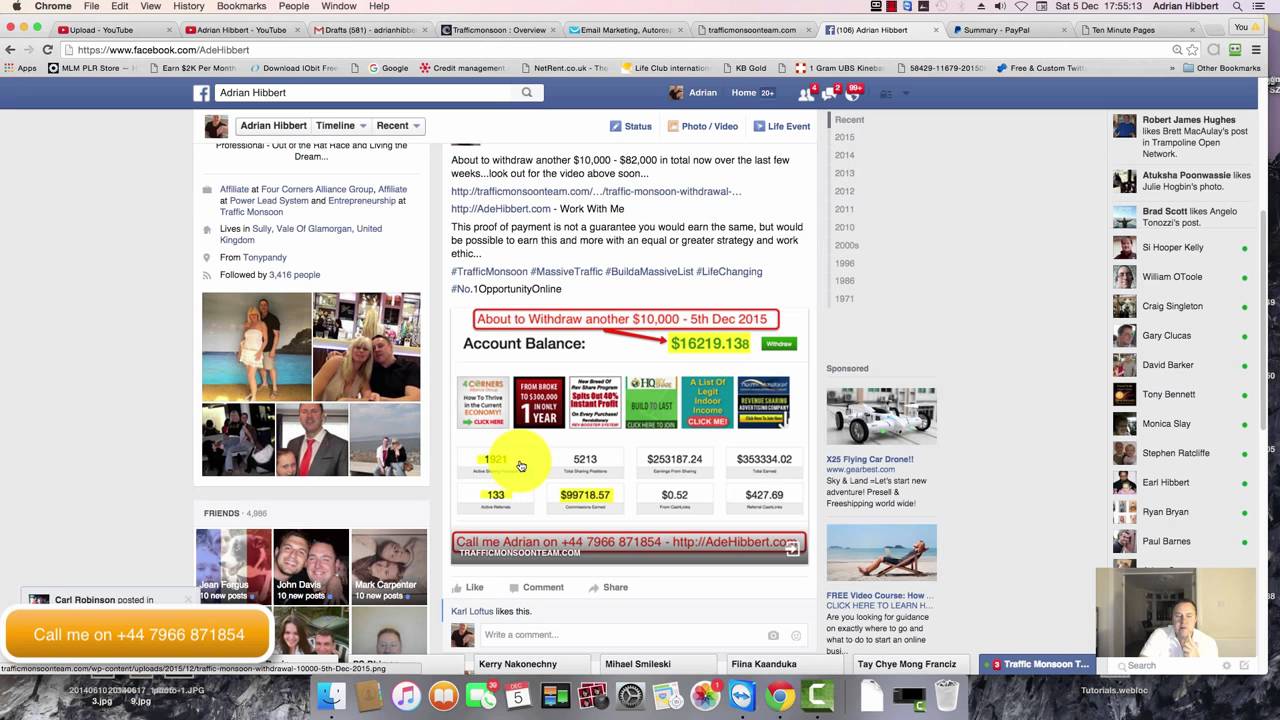The image size is (1280, 720).
Task: Click the Chrome address bar
Action: 620,50
